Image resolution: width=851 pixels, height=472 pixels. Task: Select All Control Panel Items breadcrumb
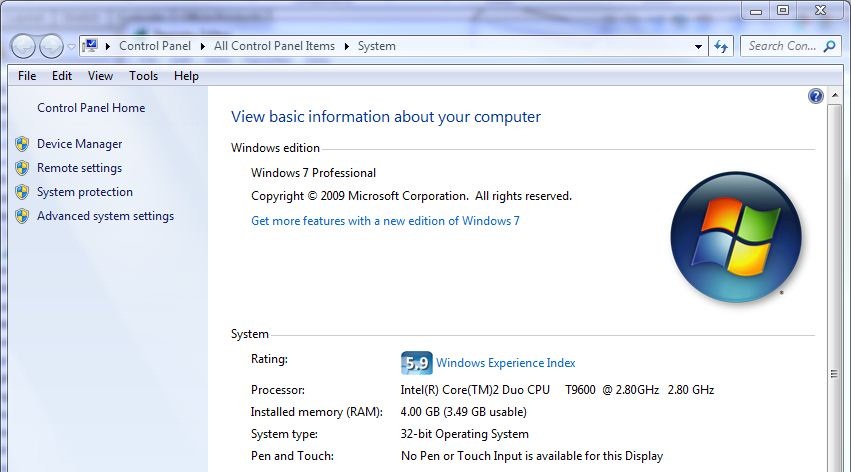(x=274, y=46)
